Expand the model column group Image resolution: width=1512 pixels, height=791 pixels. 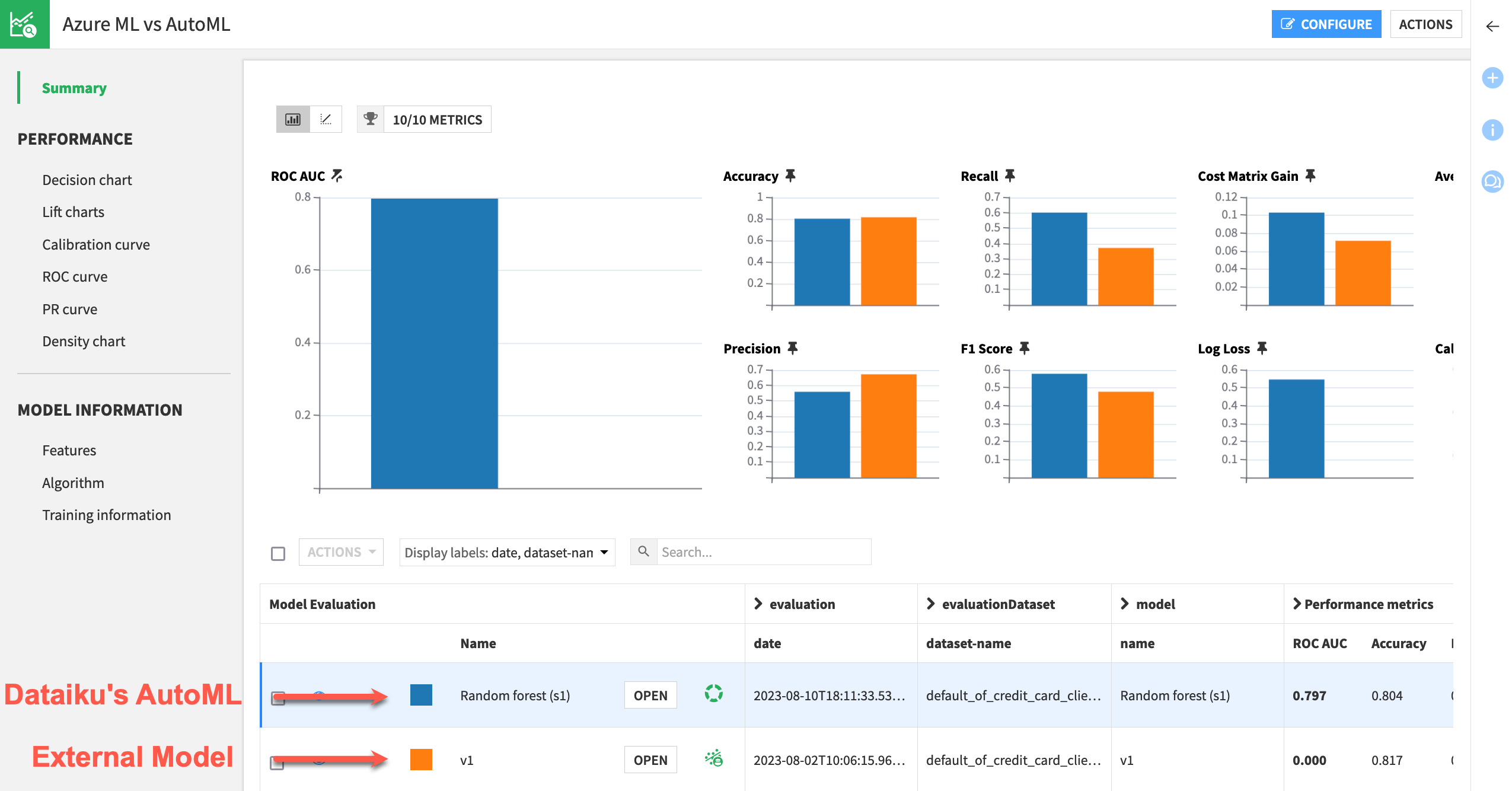1125,604
